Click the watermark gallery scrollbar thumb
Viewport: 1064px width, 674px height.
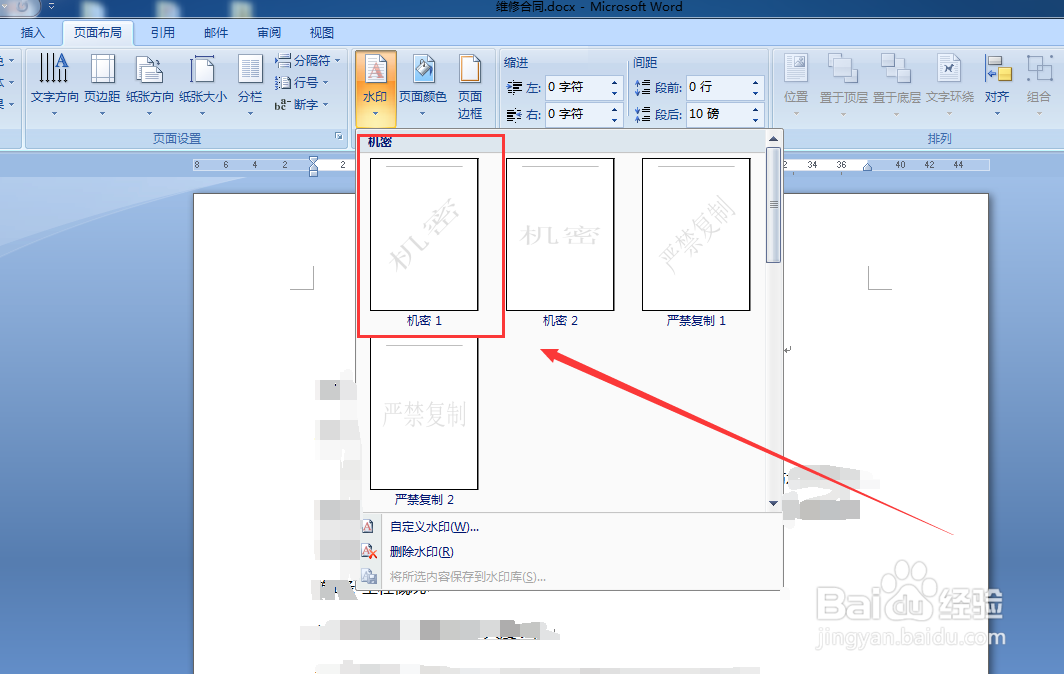[x=774, y=204]
